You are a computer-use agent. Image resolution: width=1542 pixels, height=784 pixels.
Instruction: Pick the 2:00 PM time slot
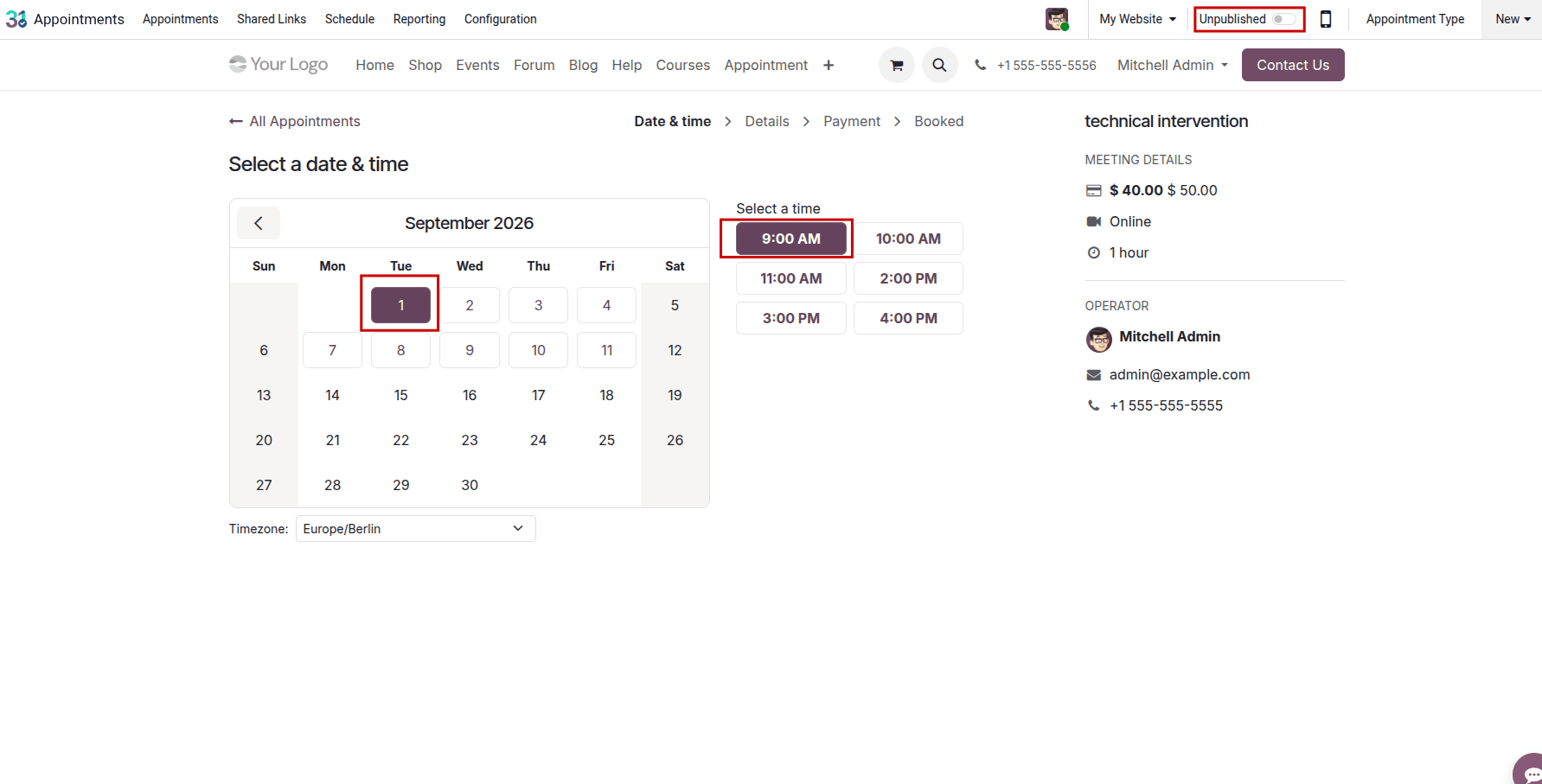coord(908,278)
